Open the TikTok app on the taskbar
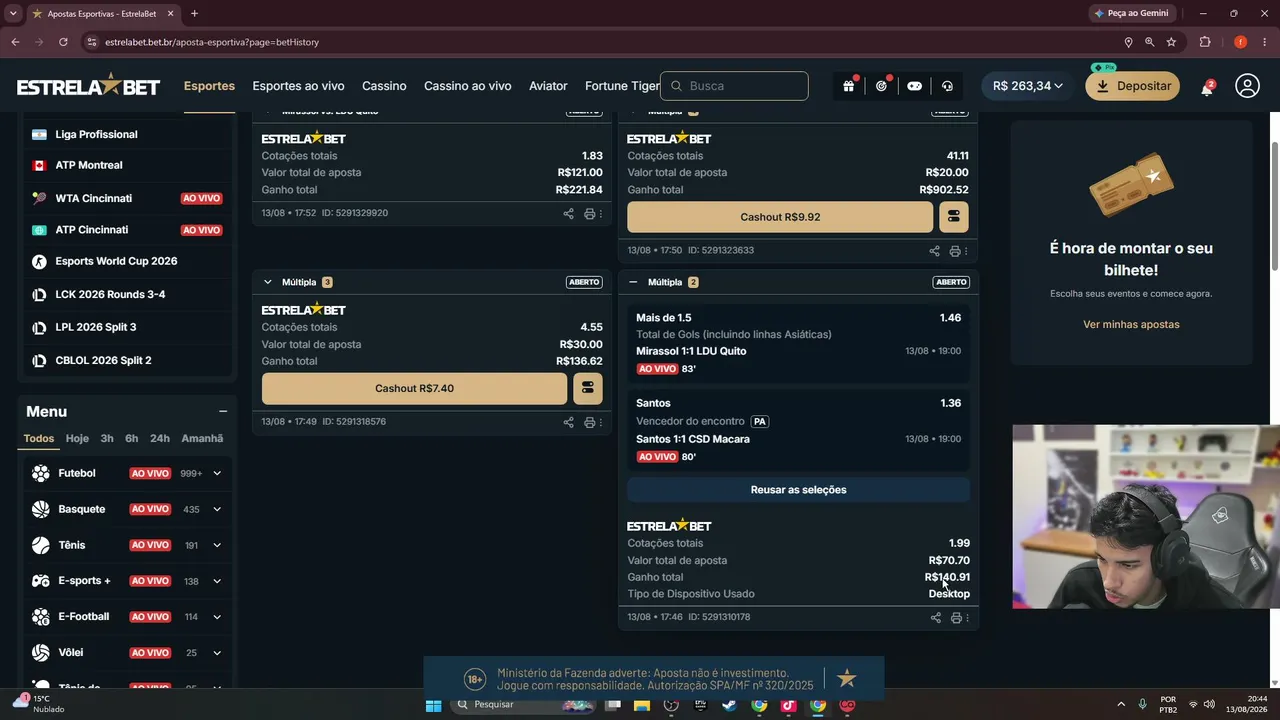1280x720 pixels. point(788,705)
